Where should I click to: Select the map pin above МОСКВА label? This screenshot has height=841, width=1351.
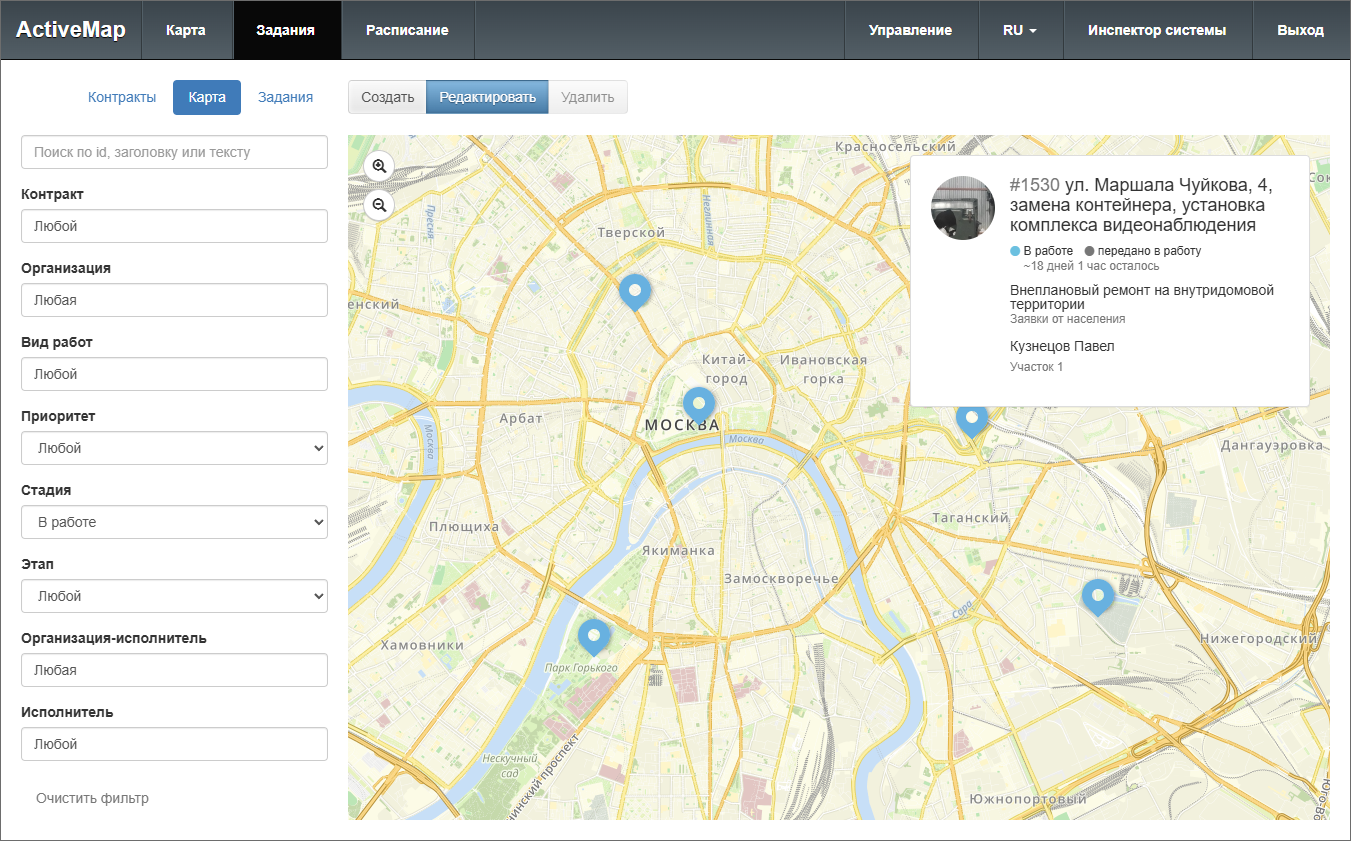(x=699, y=404)
